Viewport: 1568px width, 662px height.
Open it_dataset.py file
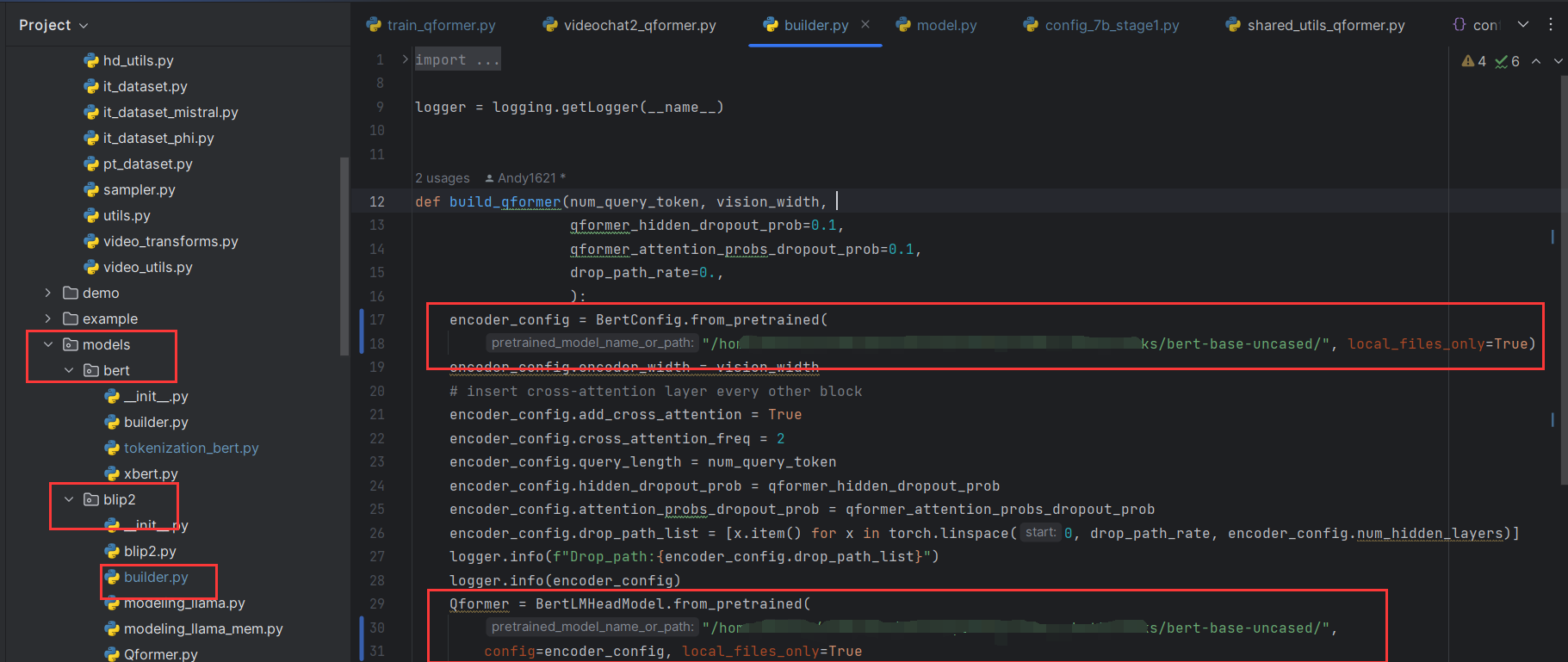[x=145, y=86]
